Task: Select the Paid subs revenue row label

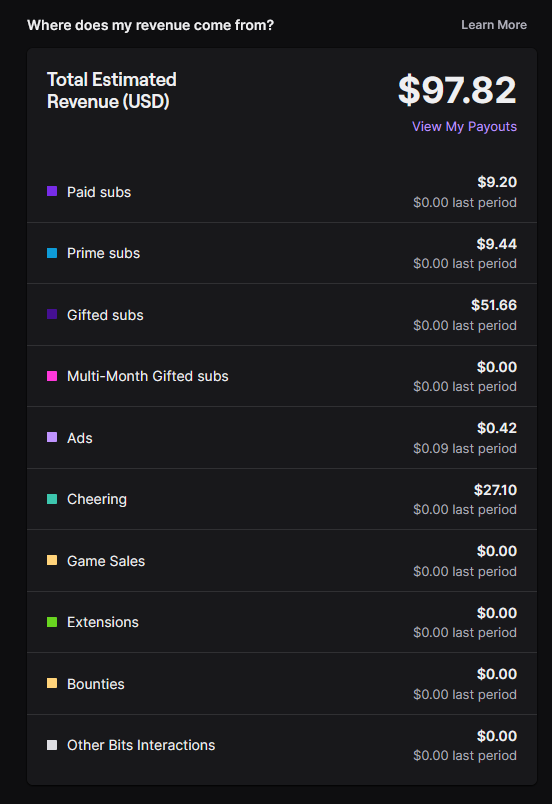Action: (99, 192)
